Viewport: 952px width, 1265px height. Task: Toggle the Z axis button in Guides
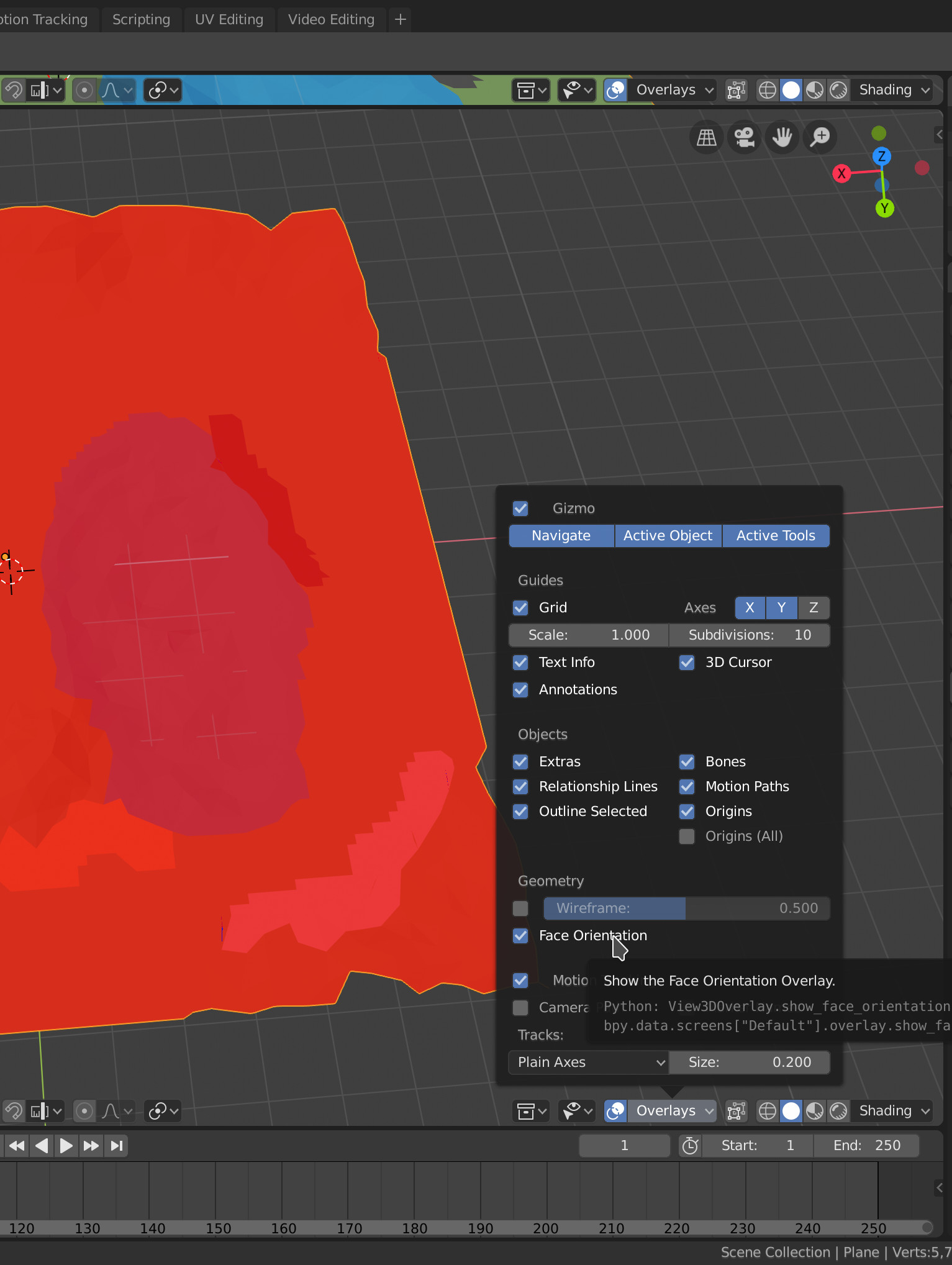(x=814, y=607)
